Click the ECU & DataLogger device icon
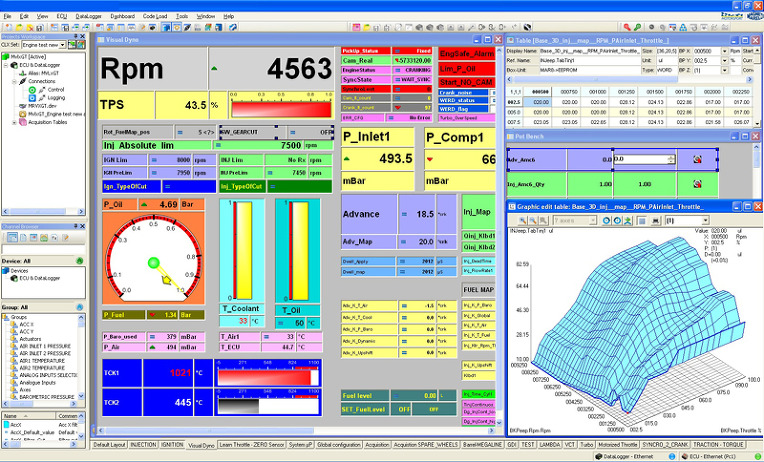Viewport: 764px width, 462px height. (16, 277)
